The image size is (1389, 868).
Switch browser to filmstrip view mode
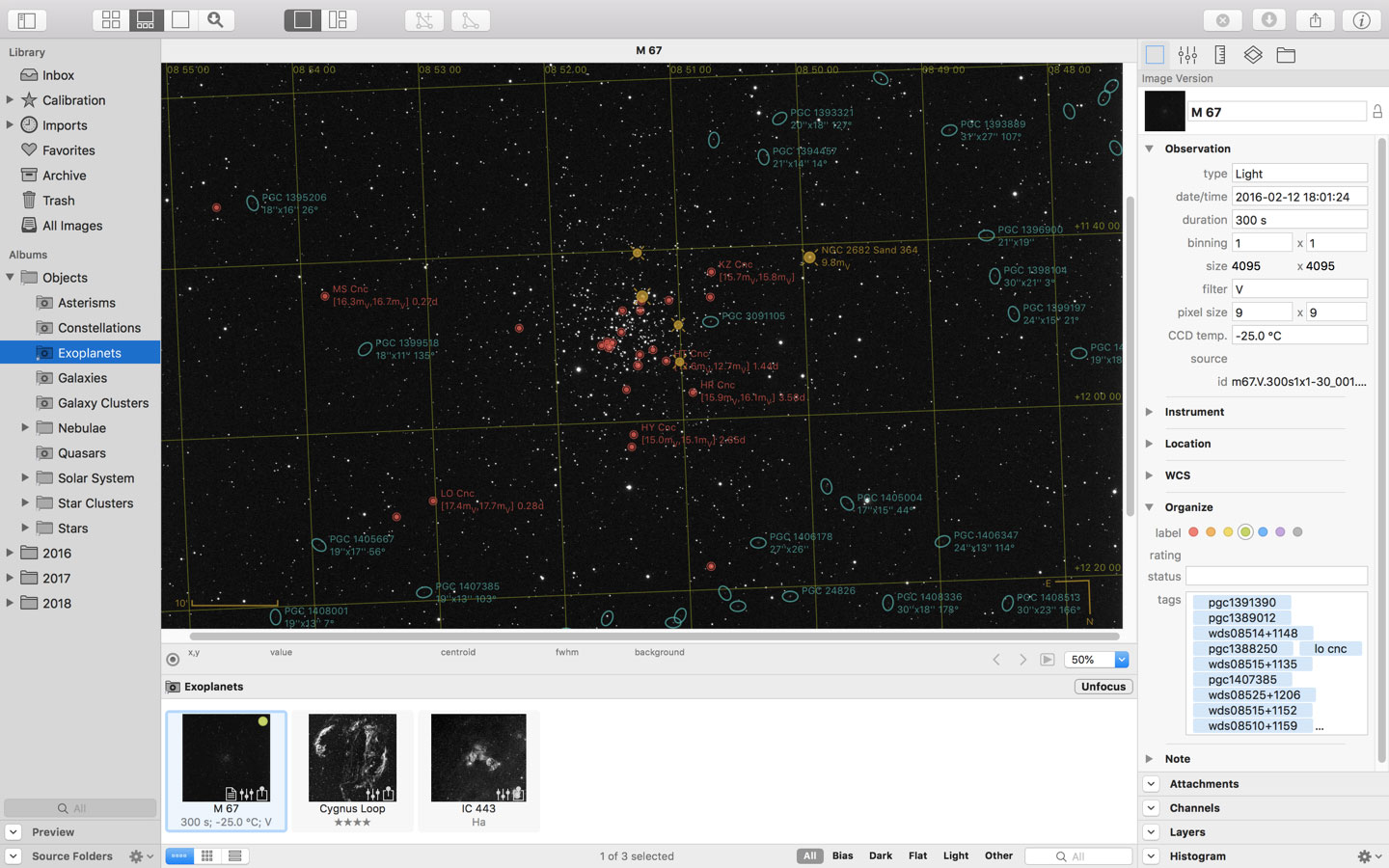tap(179, 856)
